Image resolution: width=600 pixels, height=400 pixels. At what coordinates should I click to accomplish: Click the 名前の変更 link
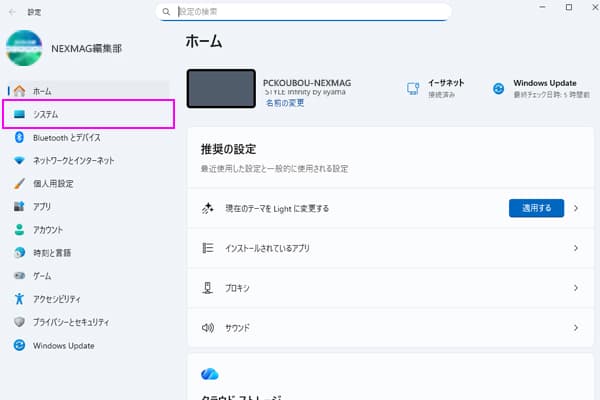coord(285,103)
